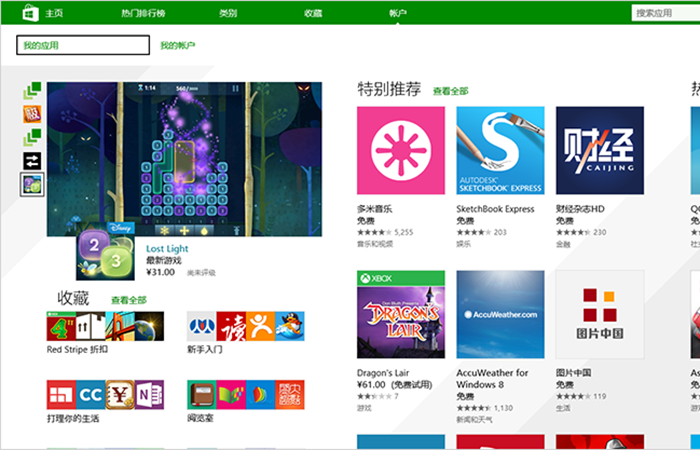View all under 特别推荐 heading
700x450 pixels.
point(450,91)
